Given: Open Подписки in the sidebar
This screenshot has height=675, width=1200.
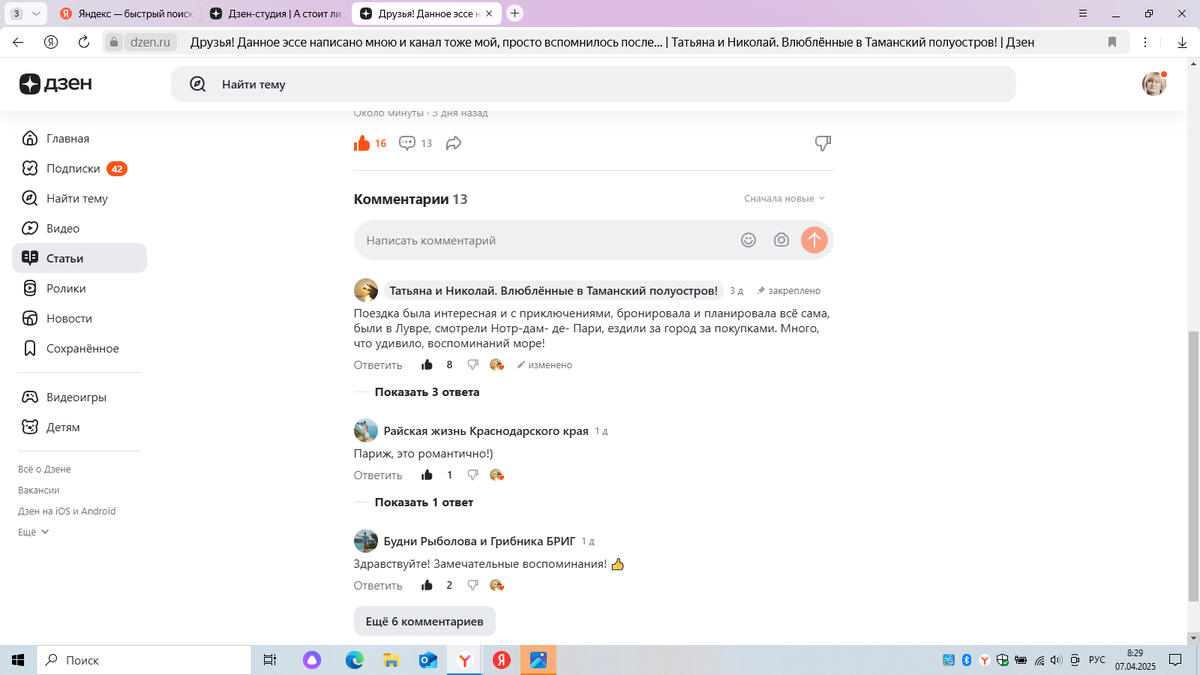Looking at the screenshot, I should (79, 169).
